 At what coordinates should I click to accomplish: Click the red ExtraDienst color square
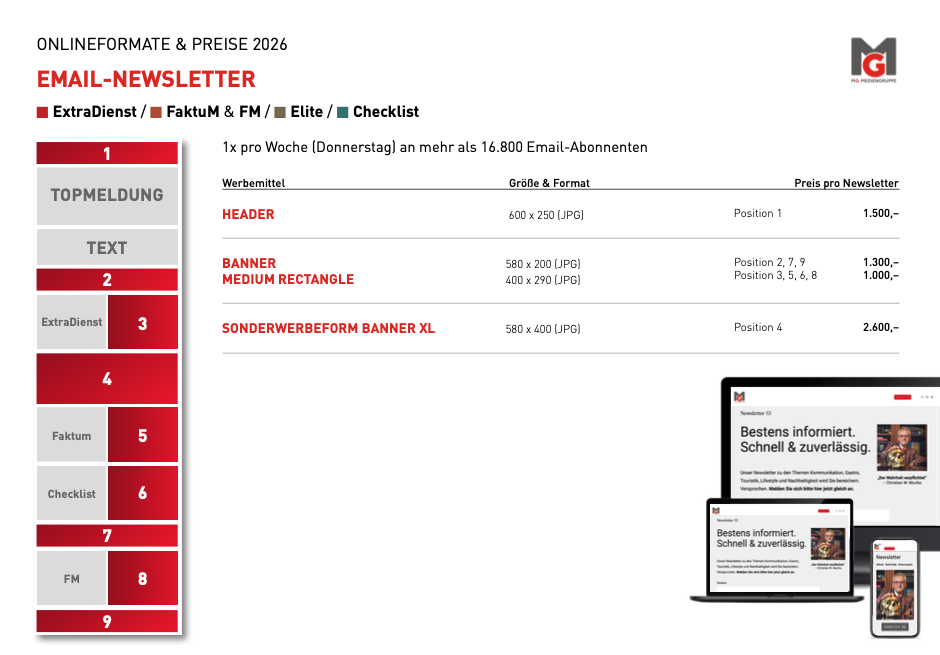(42, 112)
